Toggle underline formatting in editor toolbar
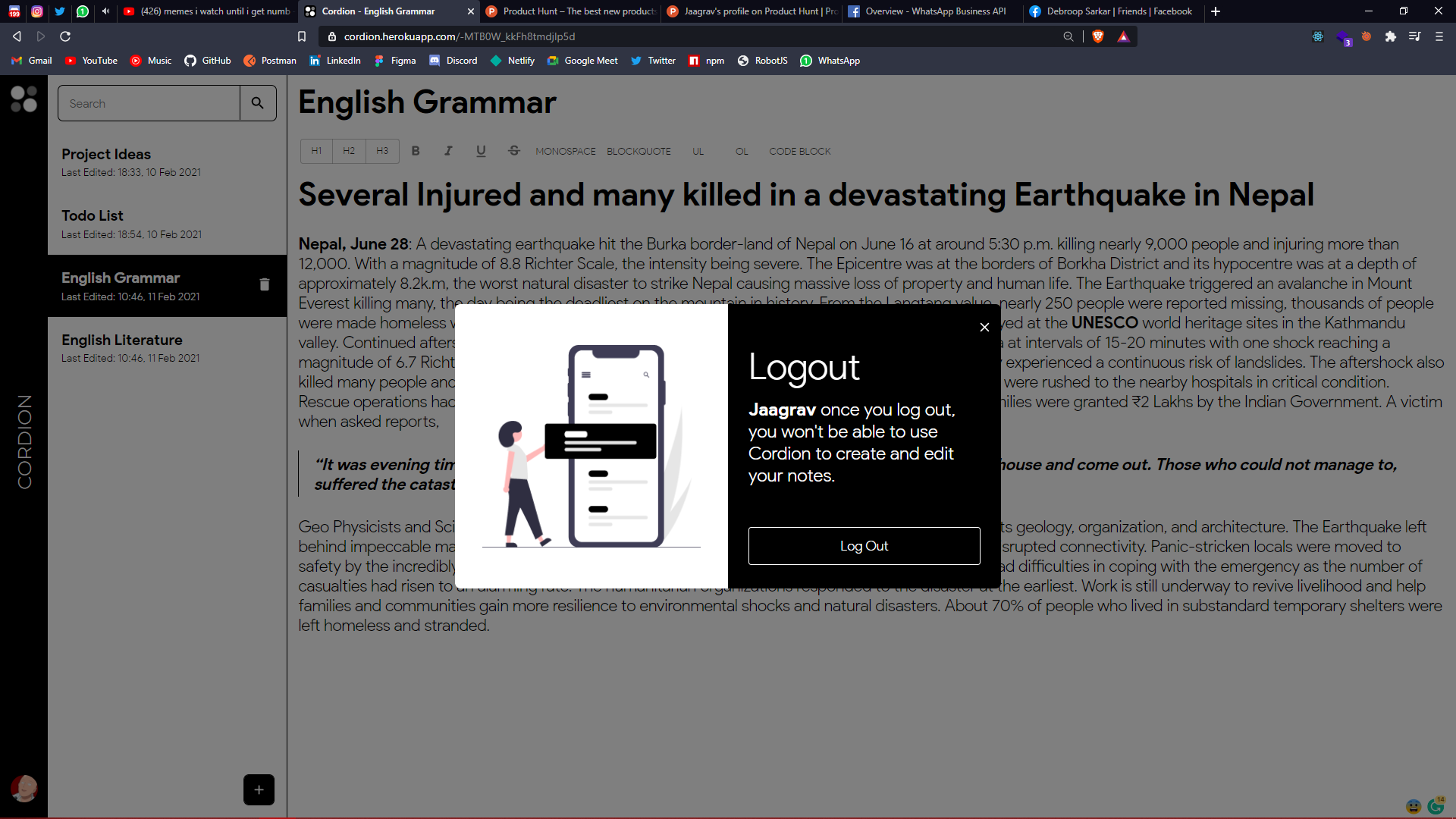 (481, 151)
